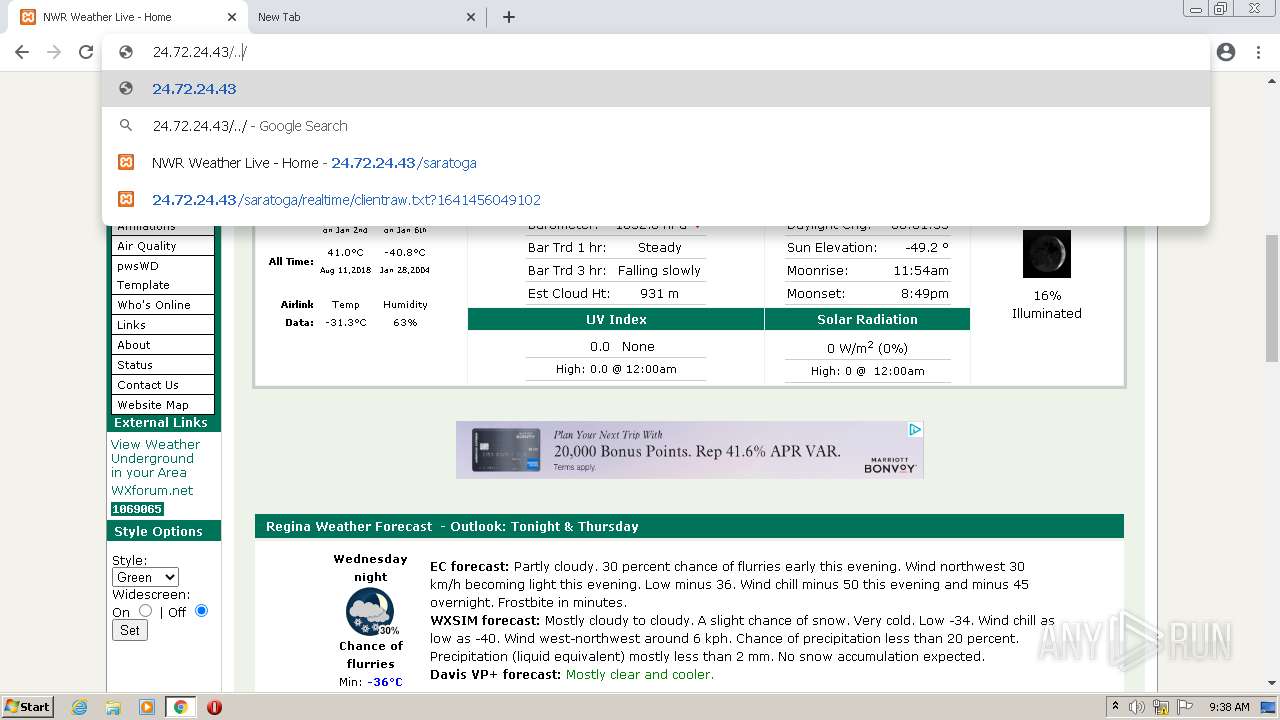This screenshot has width=1280, height=720.
Task: Select the NWR Weather Live saratoga suggestion
Action: pyautogui.click(x=656, y=163)
